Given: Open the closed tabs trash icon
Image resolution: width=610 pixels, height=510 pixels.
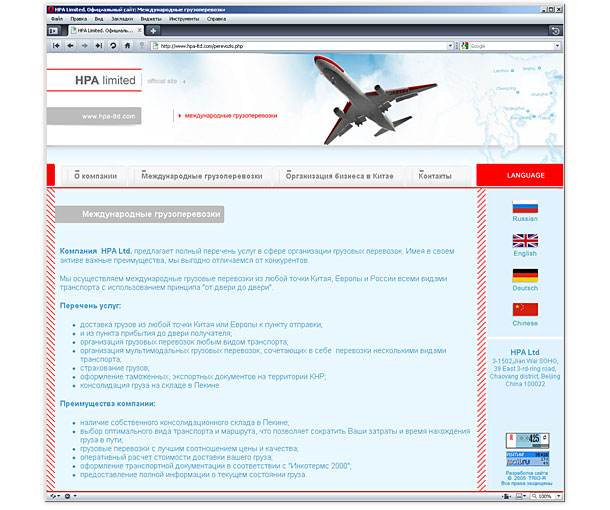Looking at the screenshot, I should [x=556, y=30].
